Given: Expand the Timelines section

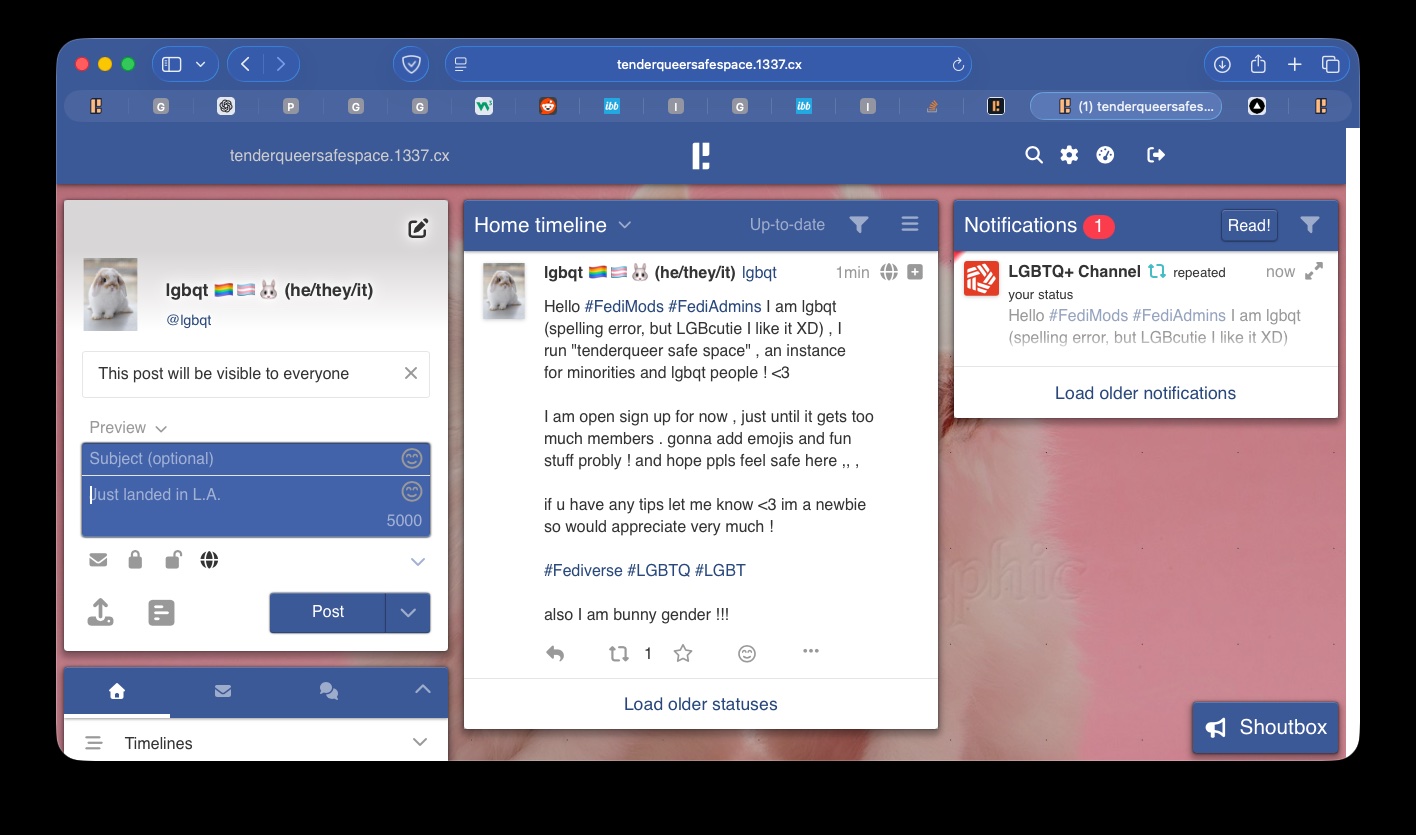Looking at the screenshot, I should [x=419, y=742].
